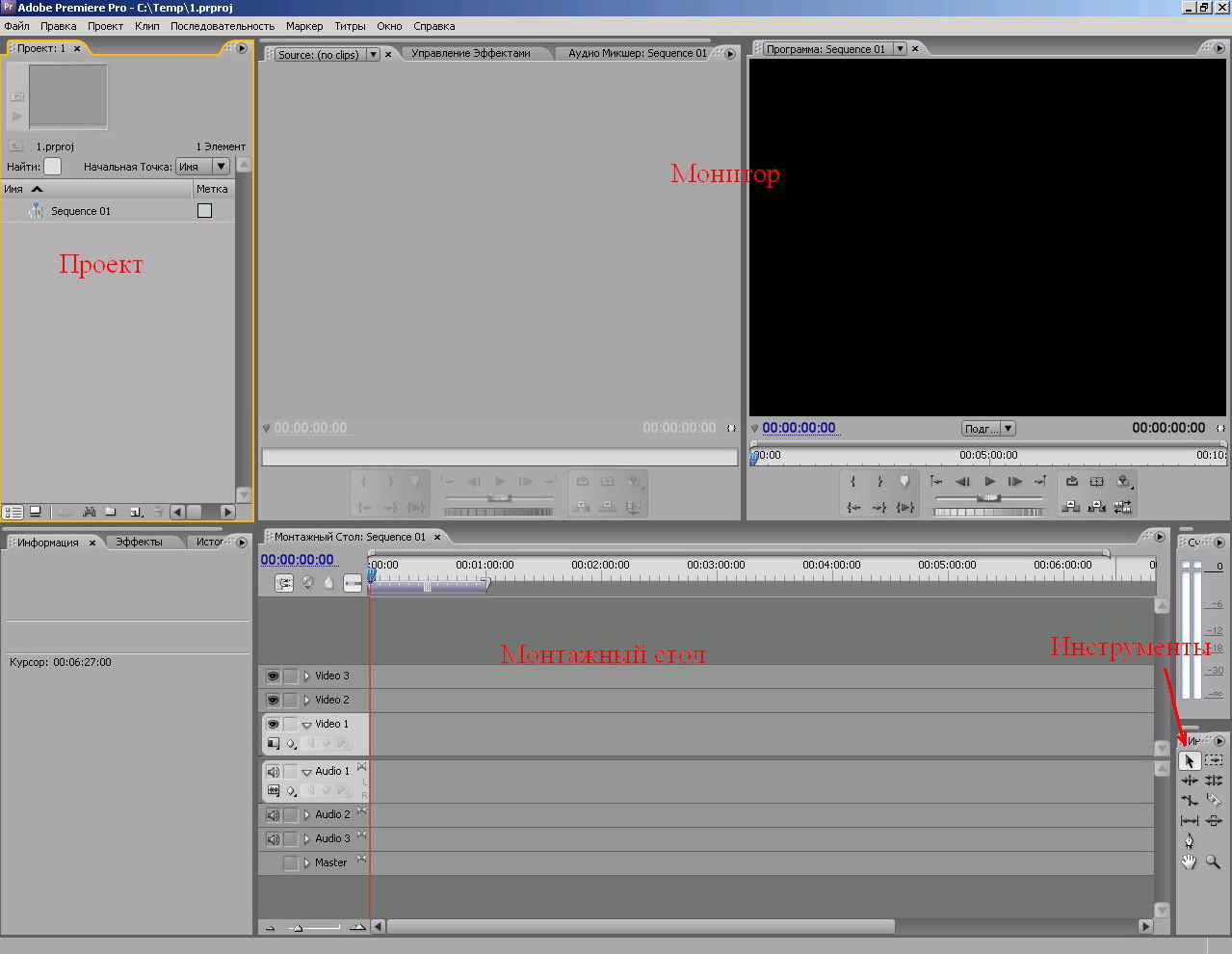Click Go to In Point in Program monitor
Image resolution: width=1232 pixels, height=954 pixels.
coord(853,507)
